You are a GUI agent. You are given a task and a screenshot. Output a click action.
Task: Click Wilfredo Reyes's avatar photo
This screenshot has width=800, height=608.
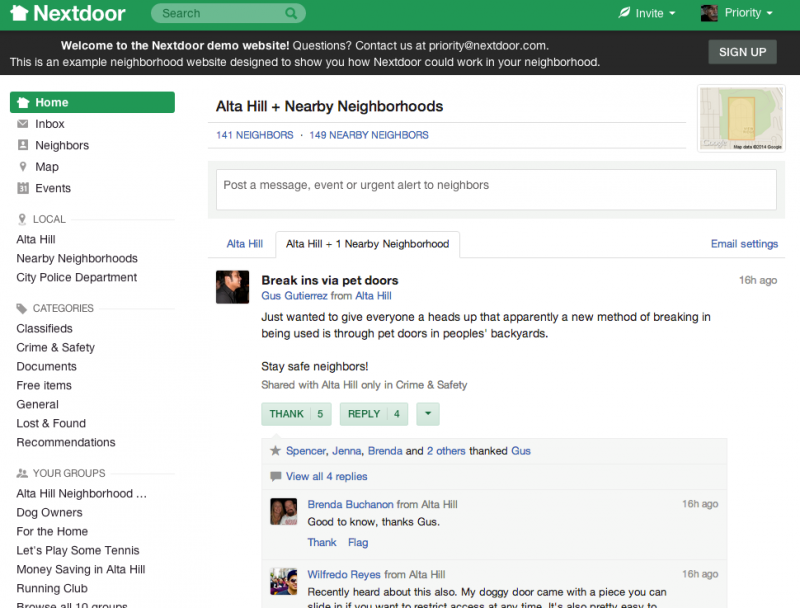coord(284,581)
